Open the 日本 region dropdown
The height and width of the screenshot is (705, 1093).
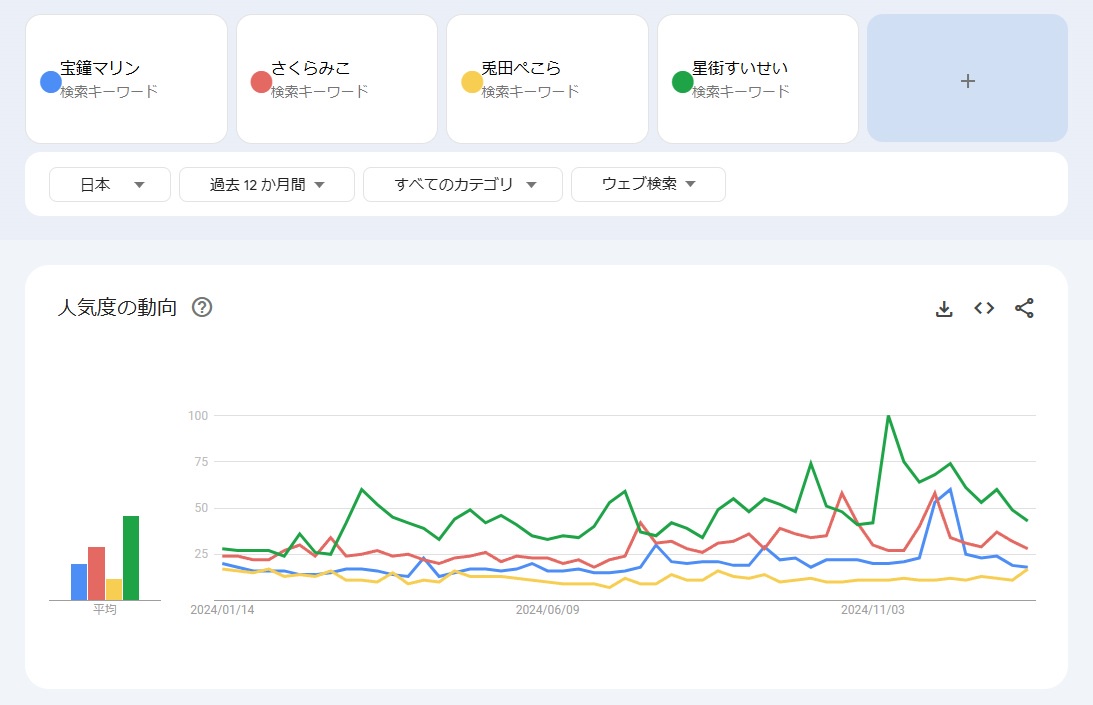[110, 184]
